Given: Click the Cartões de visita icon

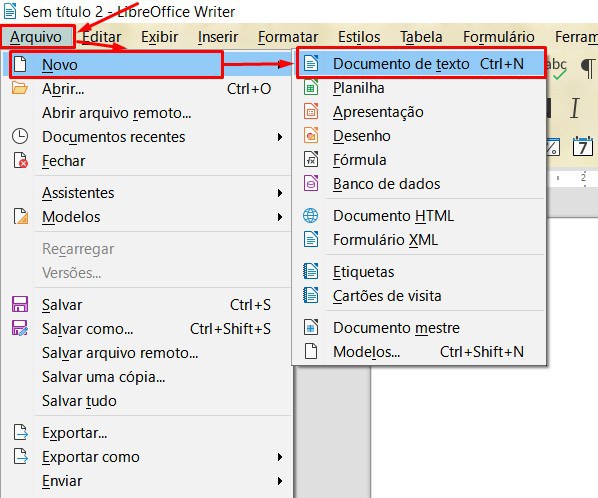Looking at the screenshot, I should (x=310, y=296).
